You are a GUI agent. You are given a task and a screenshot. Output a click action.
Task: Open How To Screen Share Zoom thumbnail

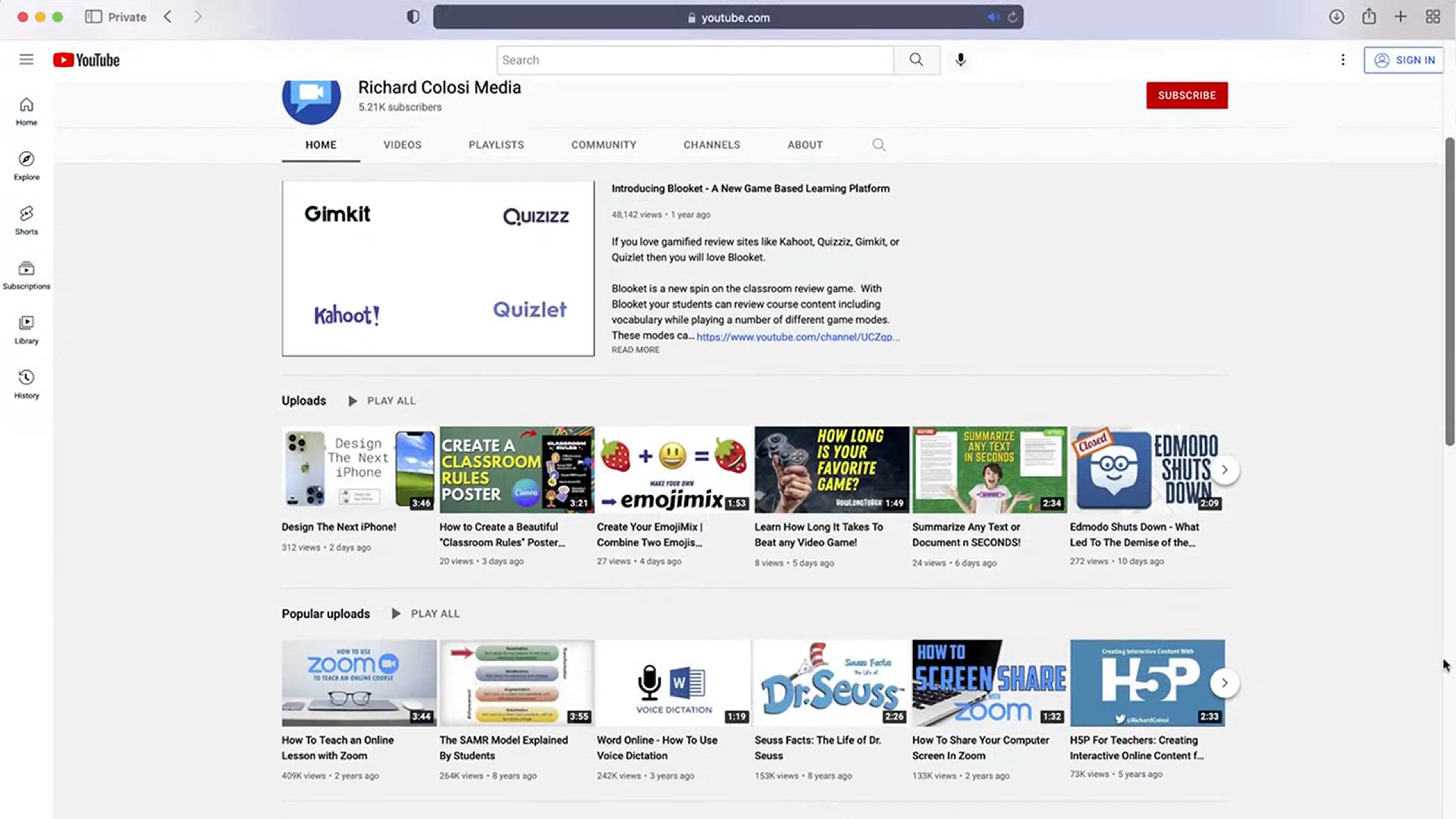click(990, 683)
